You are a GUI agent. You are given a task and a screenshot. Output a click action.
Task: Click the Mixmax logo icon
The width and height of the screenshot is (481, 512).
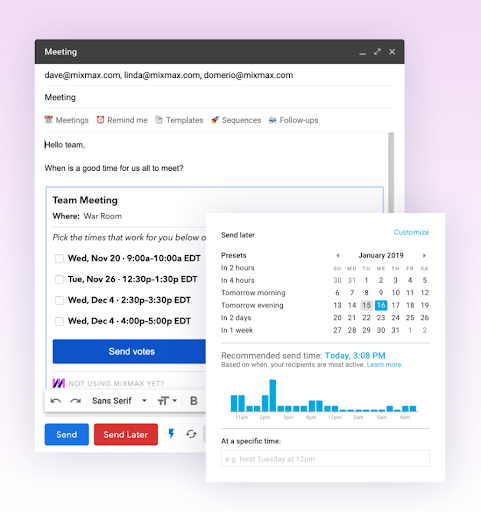(59, 383)
